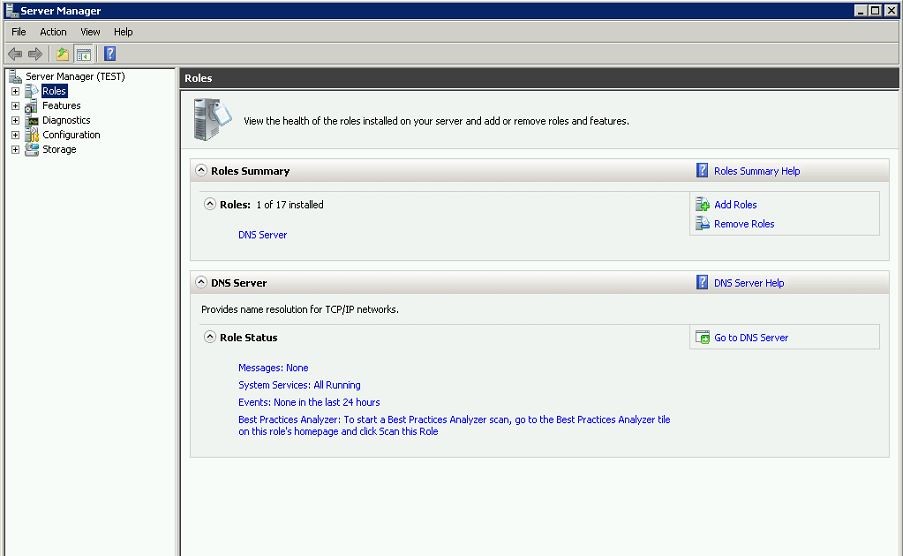Open the Help menu
Screen dimensions: 903x556
click(123, 32)
